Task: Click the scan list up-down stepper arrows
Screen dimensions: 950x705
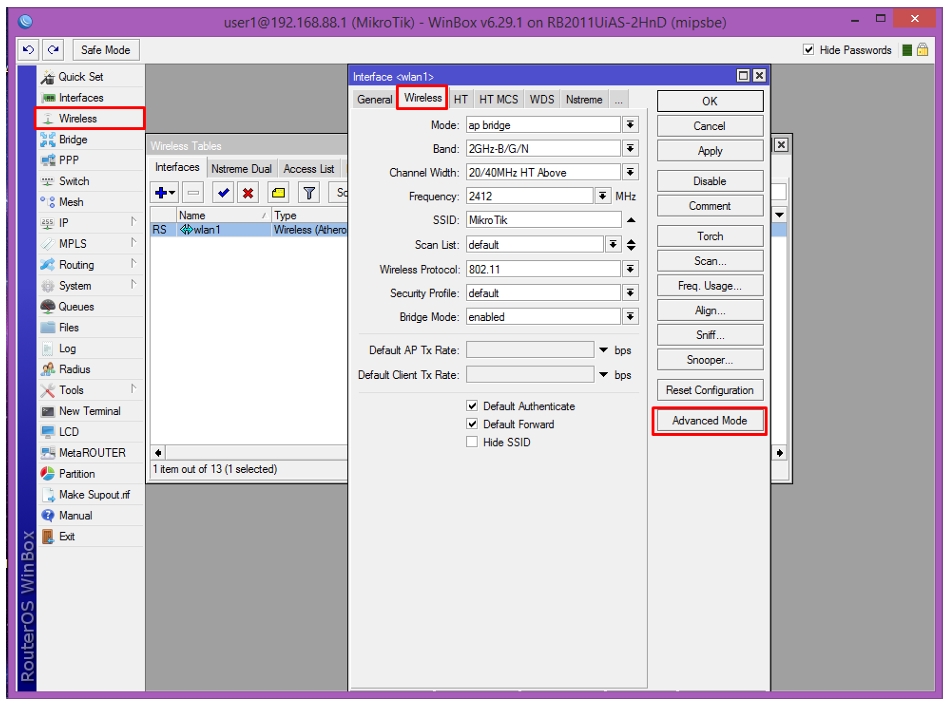Action: tap(631, 245)
